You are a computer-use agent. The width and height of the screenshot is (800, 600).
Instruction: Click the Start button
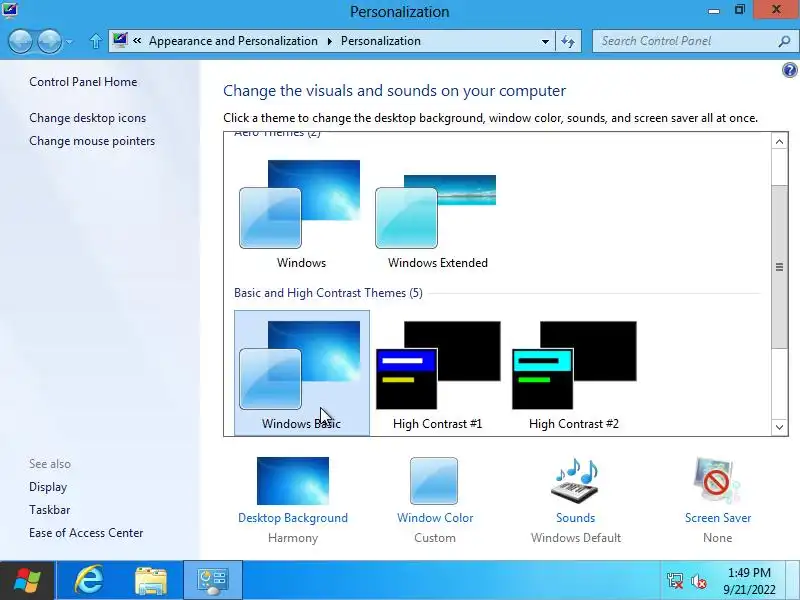tap(27, 581)
